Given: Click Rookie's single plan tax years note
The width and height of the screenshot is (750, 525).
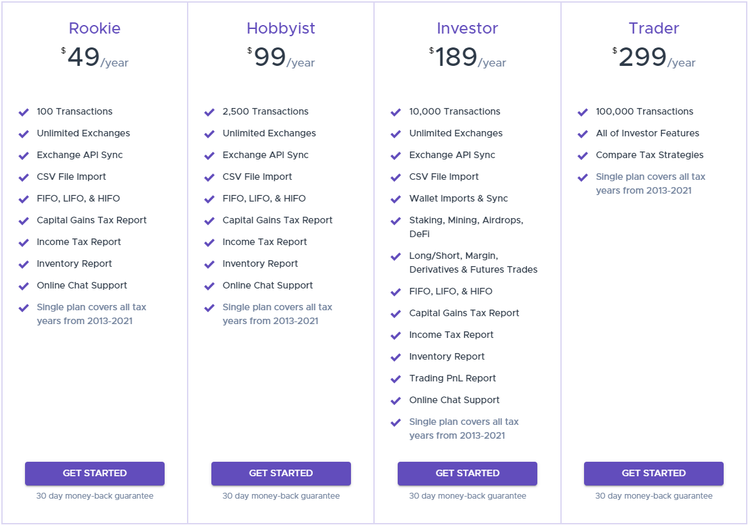Looking at the screenshot, I should (91, 314).
